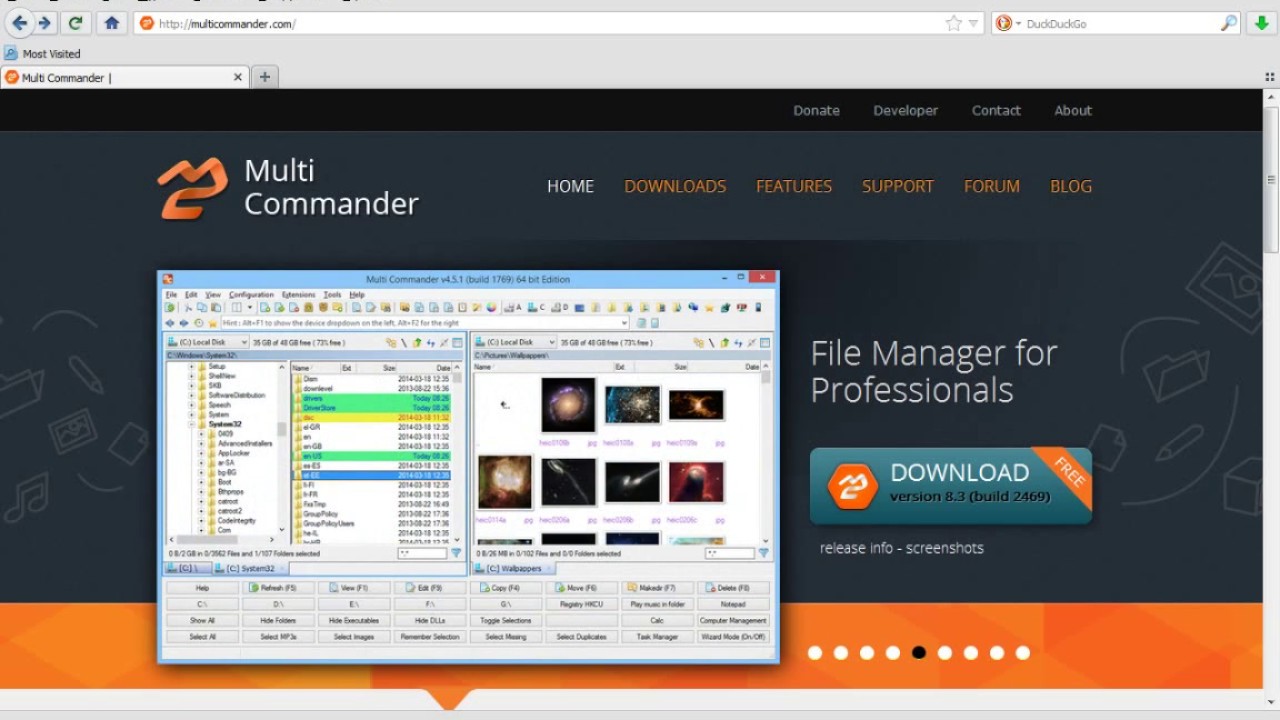Click the Multi Commander screenshot slide image
This screenshot has height=720, width=1280.
(468, 466)
